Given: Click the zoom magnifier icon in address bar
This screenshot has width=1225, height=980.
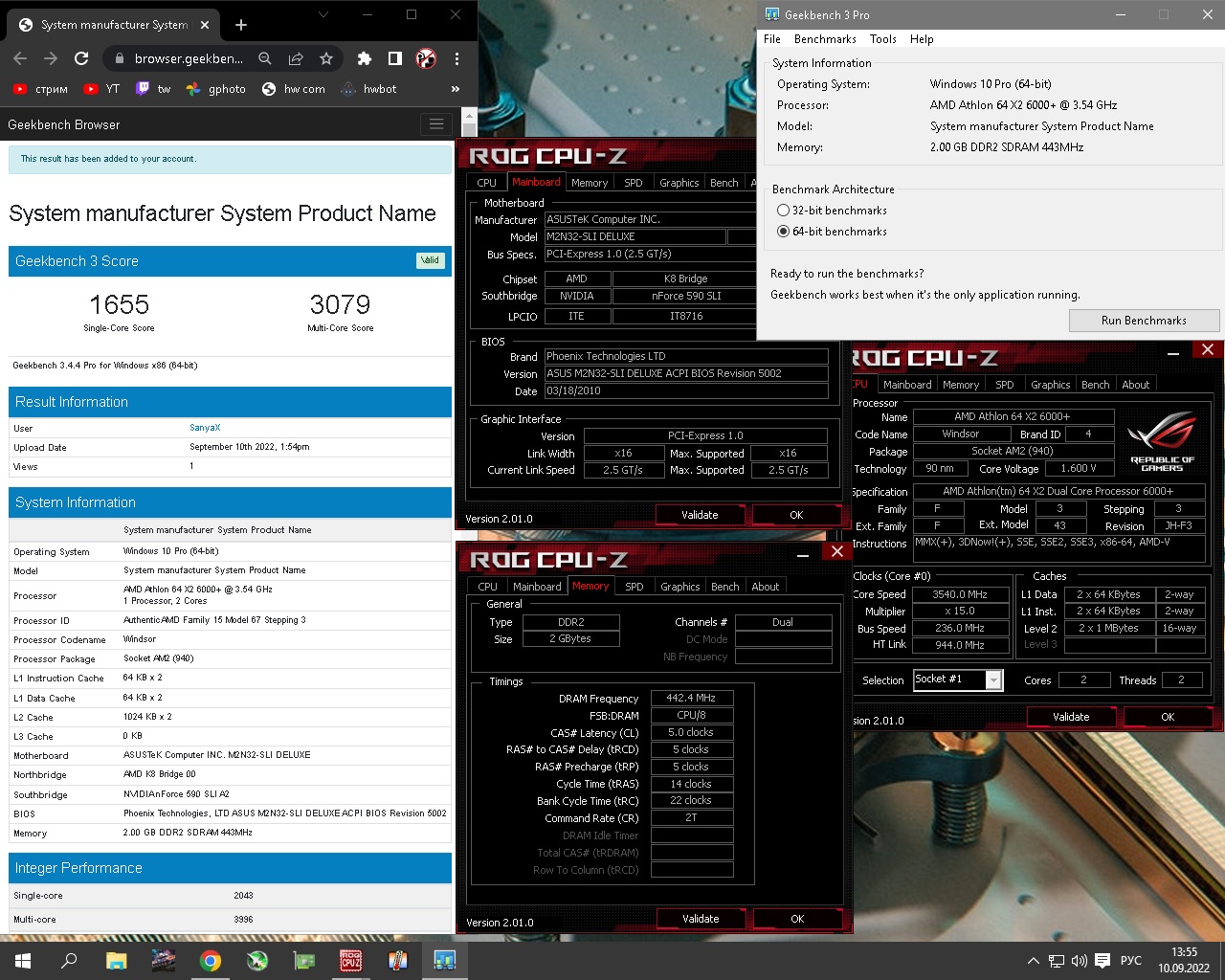Looking at the screenshot, I should [265, 58].
